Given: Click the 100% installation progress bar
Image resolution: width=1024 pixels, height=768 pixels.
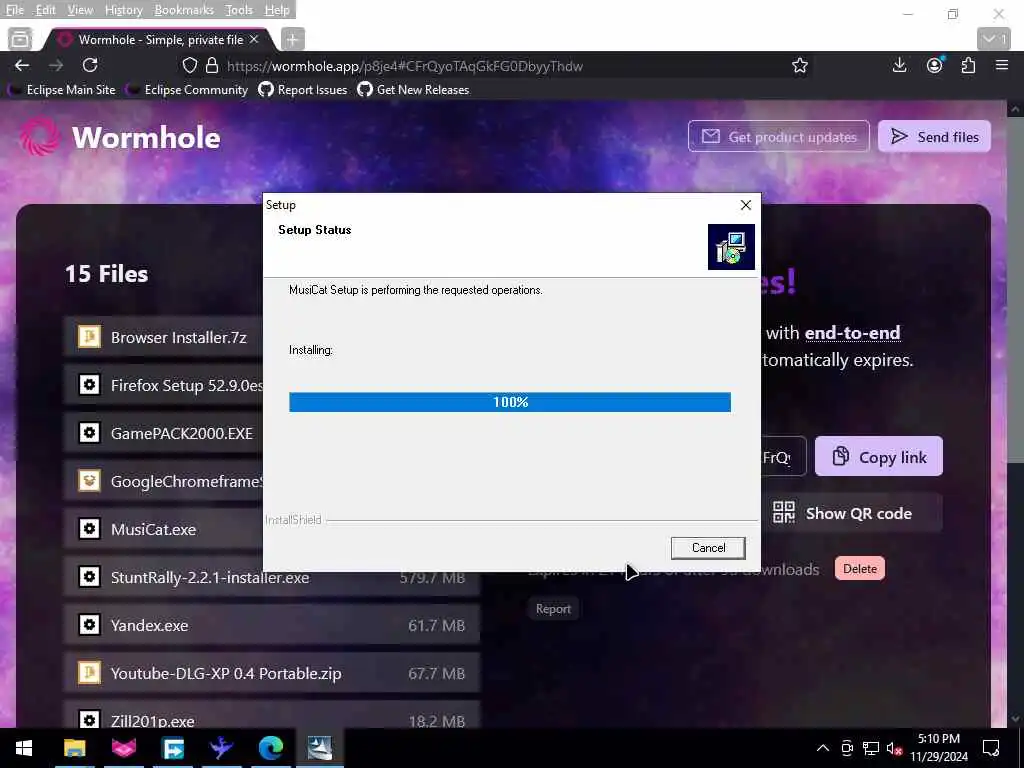Looking at the screenshot, I should [x=510, y=402].
